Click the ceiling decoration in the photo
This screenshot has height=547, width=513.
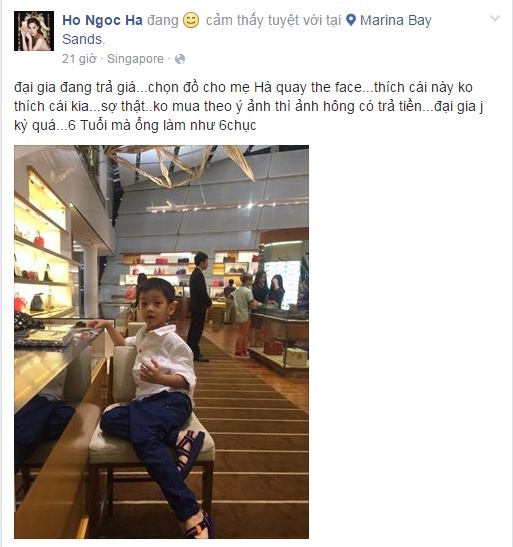point(181,164)
